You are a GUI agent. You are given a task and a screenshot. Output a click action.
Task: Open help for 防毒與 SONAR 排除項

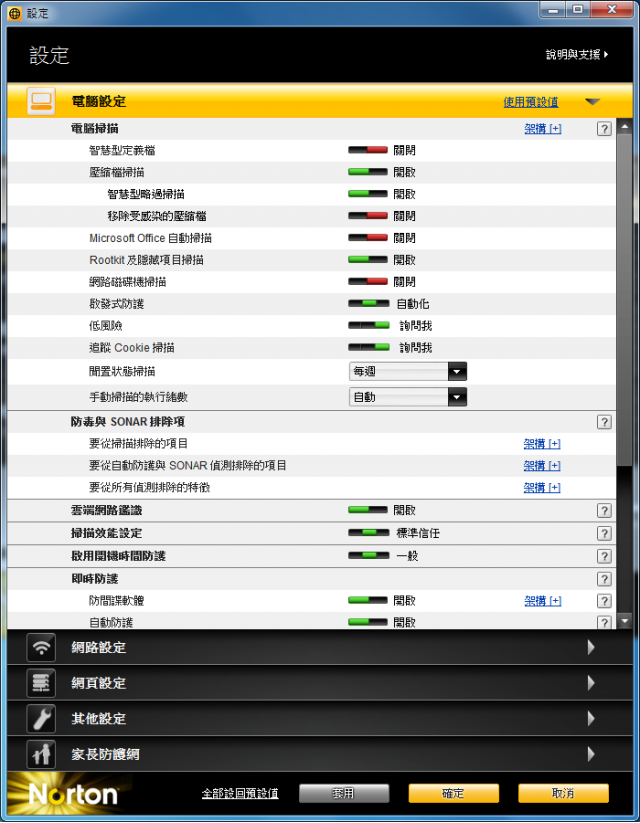[x=604, y=422]
